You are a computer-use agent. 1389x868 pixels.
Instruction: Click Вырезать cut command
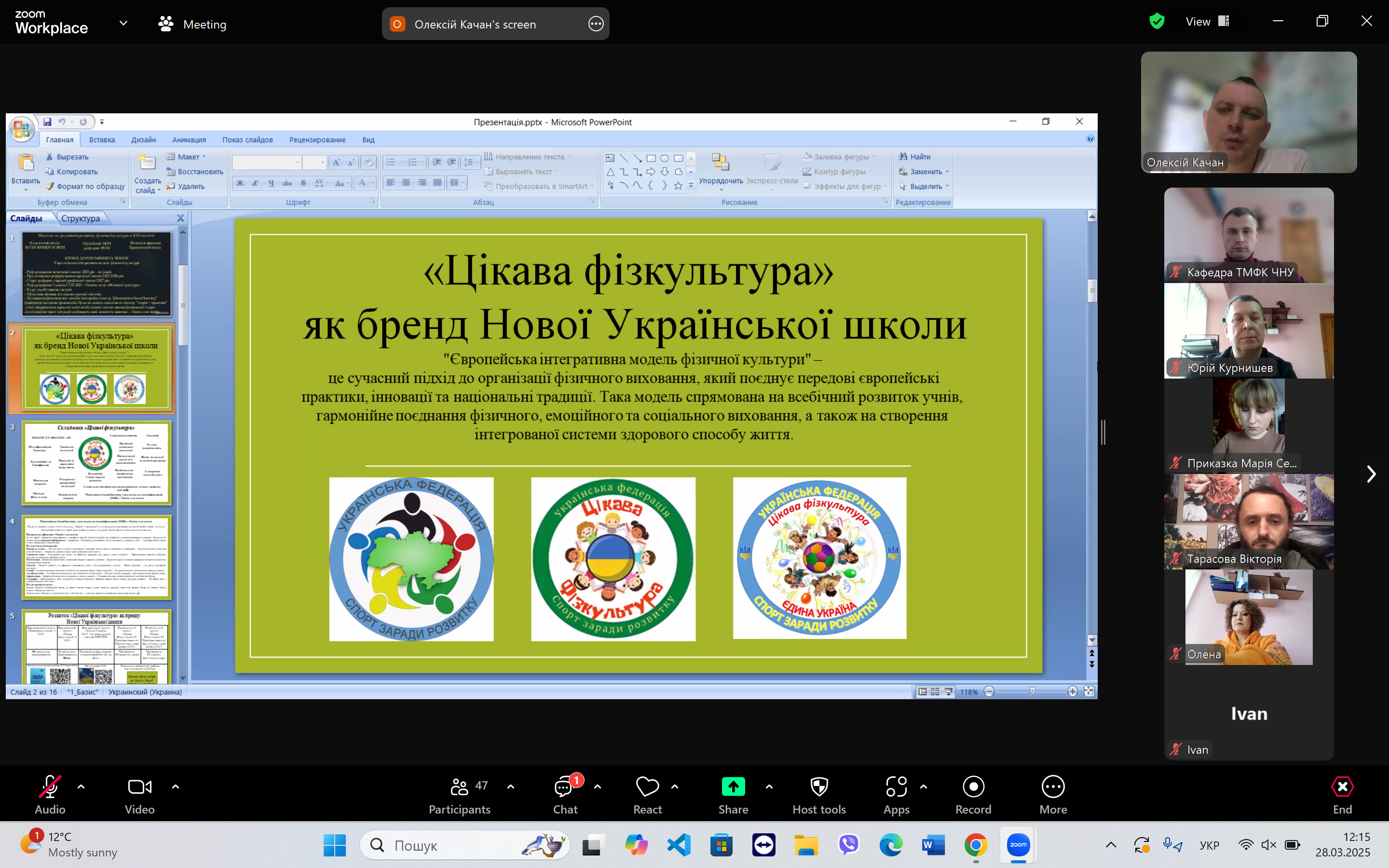click(x=67, y=157)
